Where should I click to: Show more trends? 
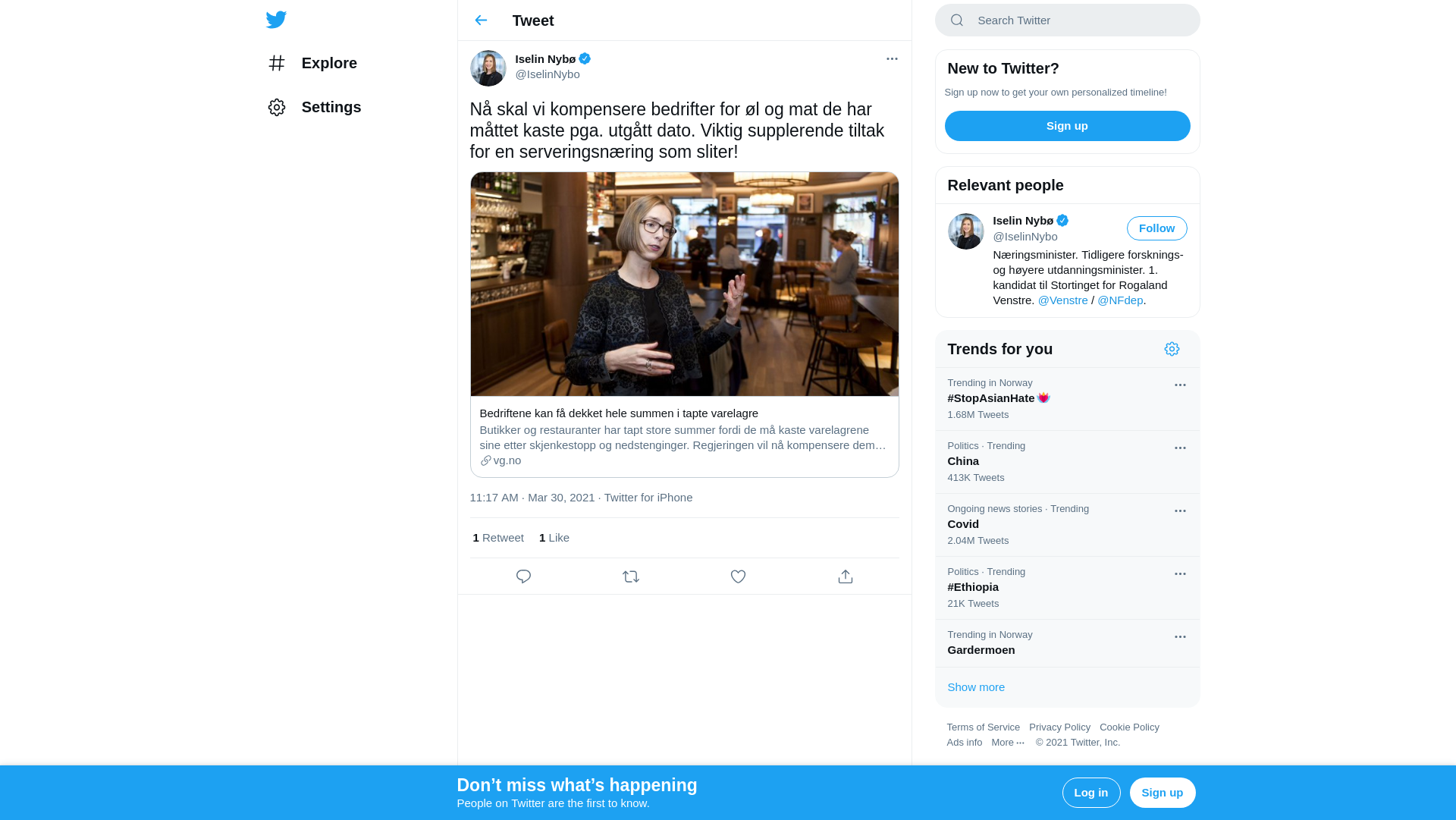tap(976, 687)
